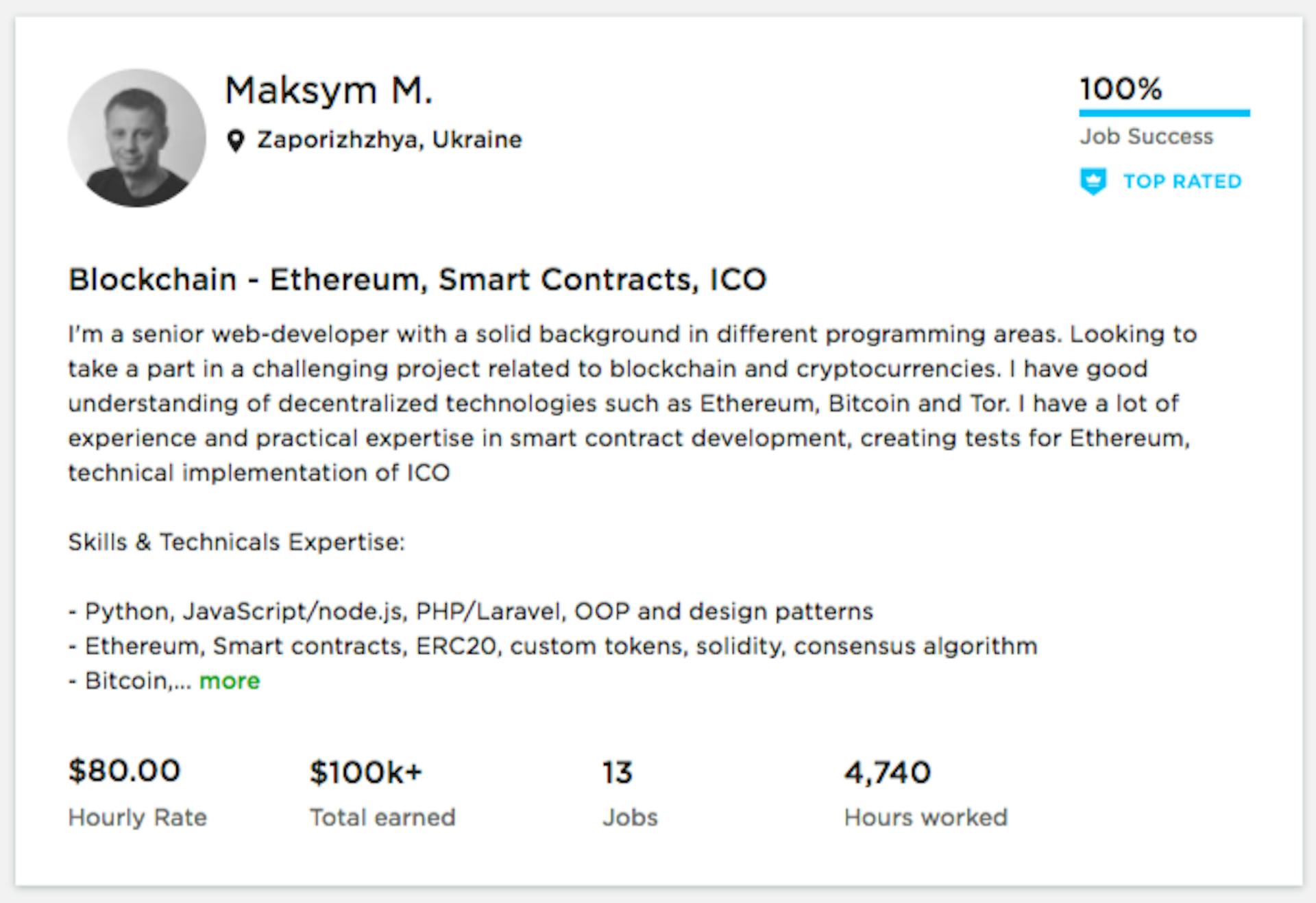Click the location pin icon
This screenshot has width=1316, height=903.
point(236,140)
